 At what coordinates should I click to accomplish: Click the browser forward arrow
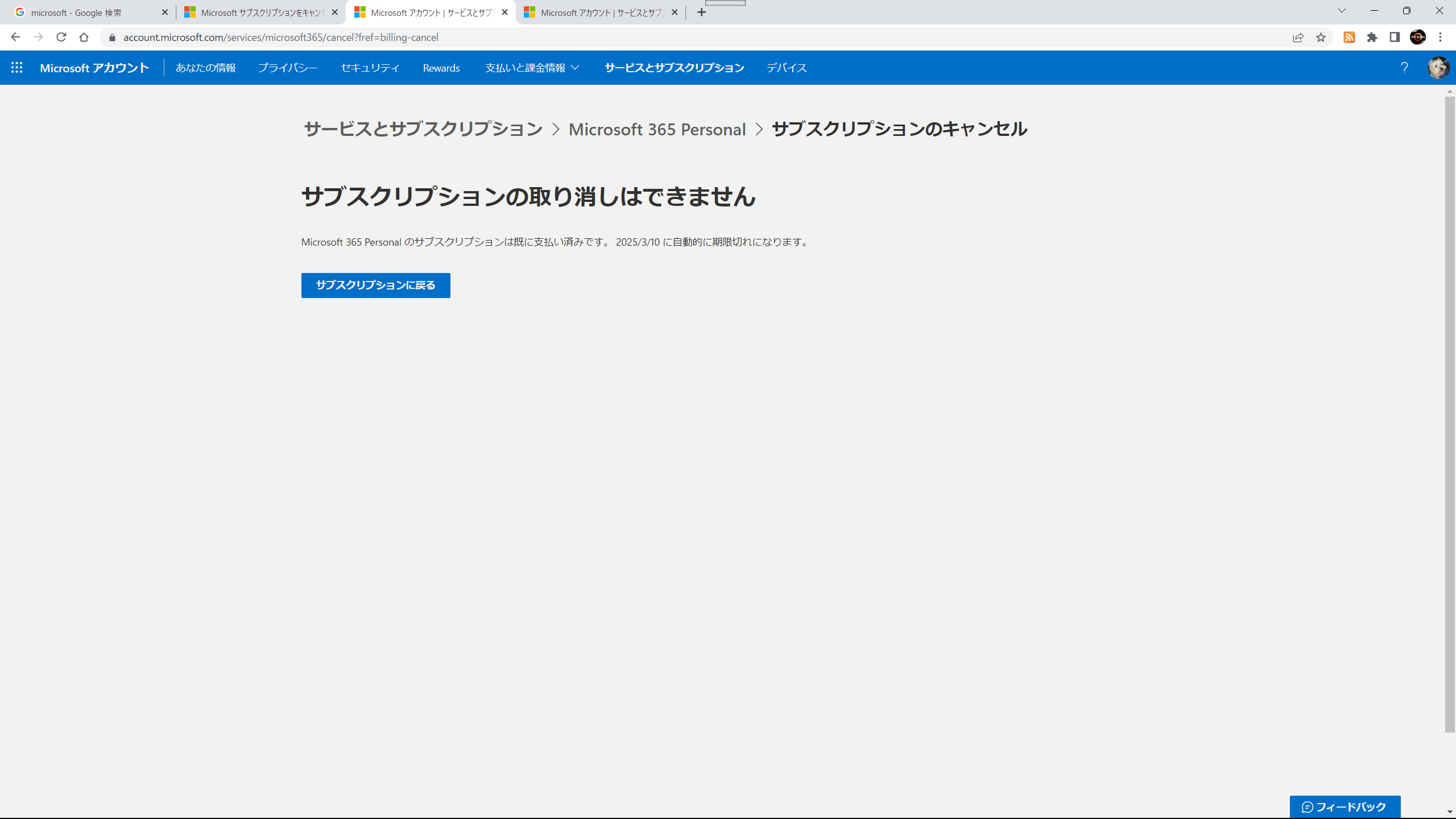click(x=38, y=37)
